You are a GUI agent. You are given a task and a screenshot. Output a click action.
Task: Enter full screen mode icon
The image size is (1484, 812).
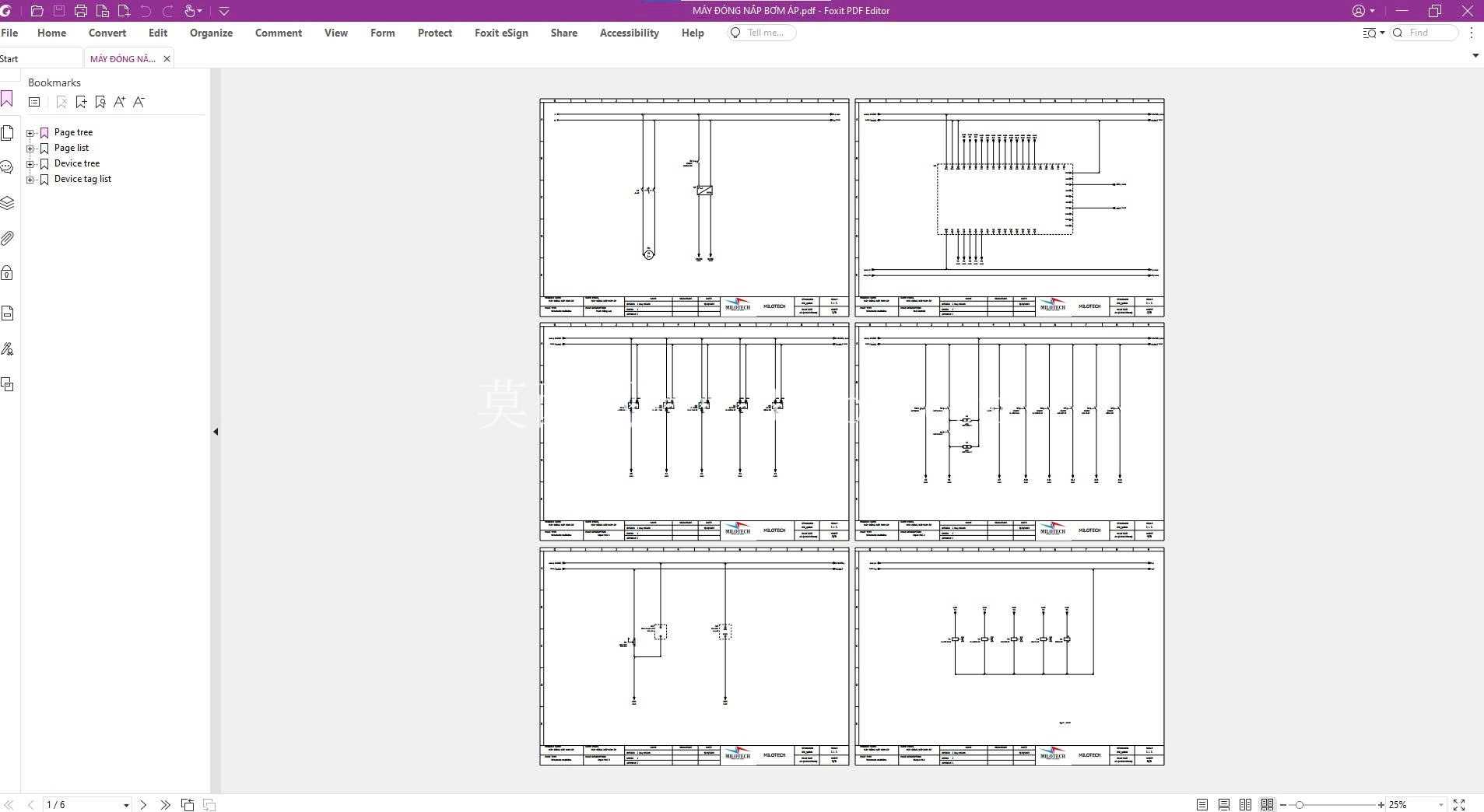pos(1459,805)
